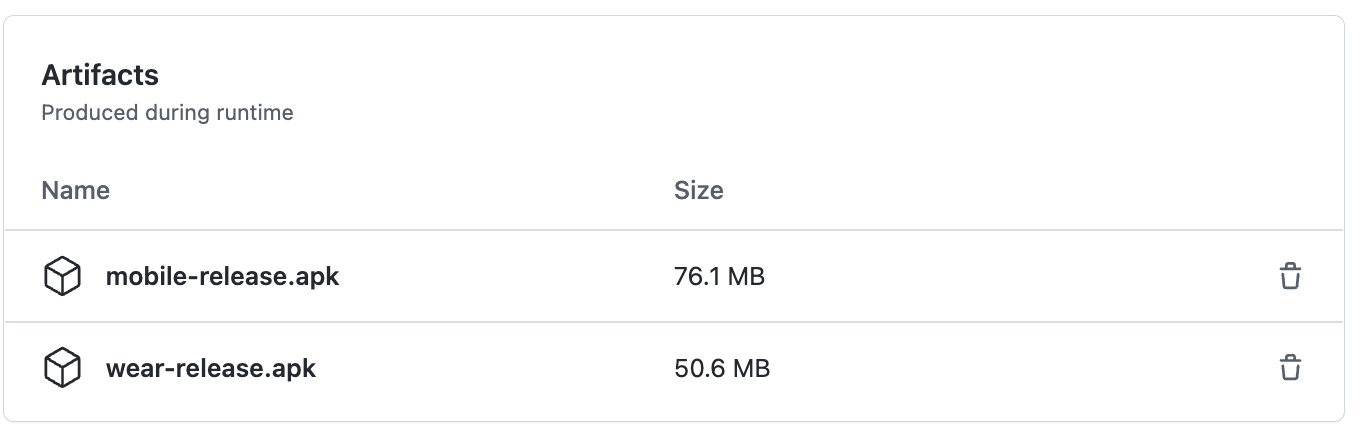Click the Size column header
The image size is (1364, 438).
pos(698,190)
